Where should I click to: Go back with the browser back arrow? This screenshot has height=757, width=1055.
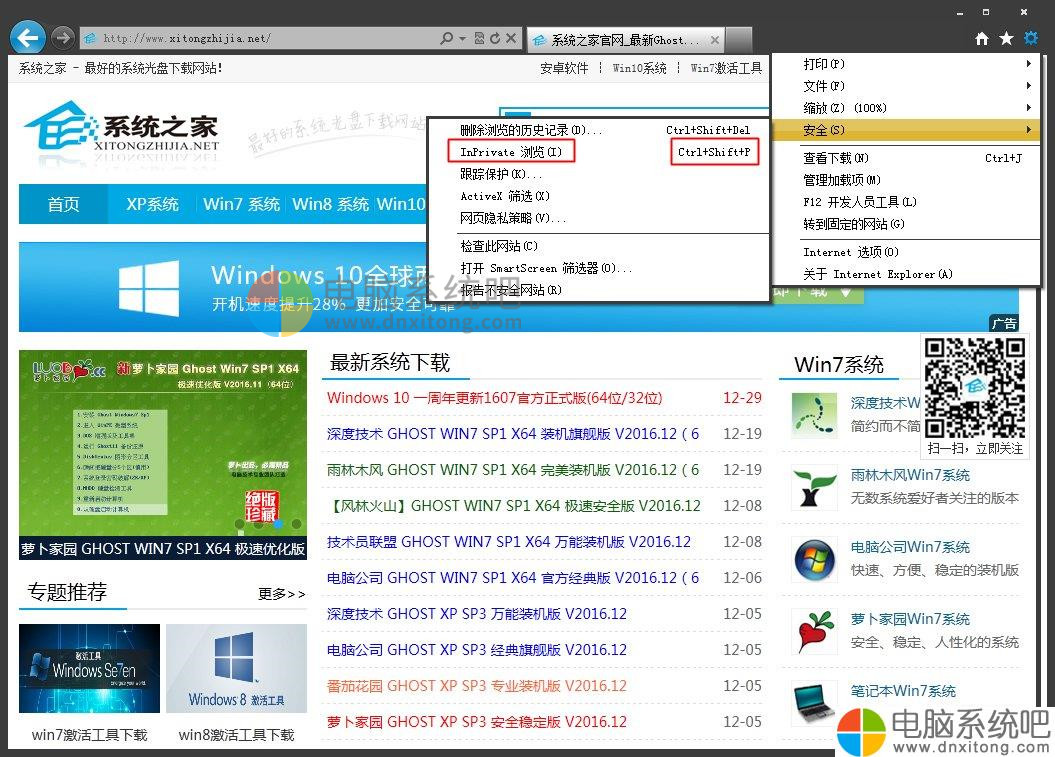point(28,38)
